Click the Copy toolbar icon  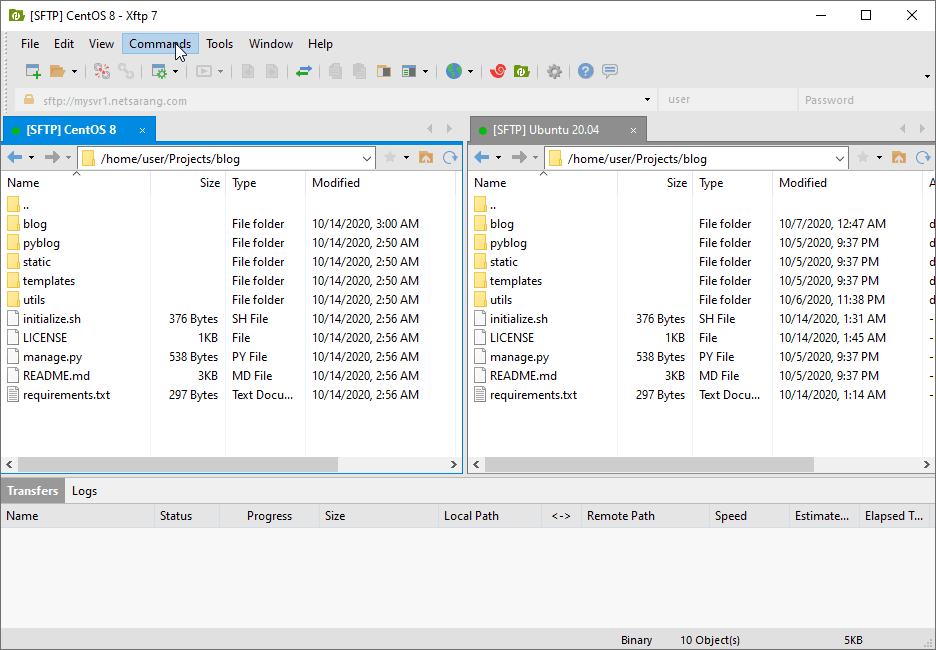(x=335, y=72)
